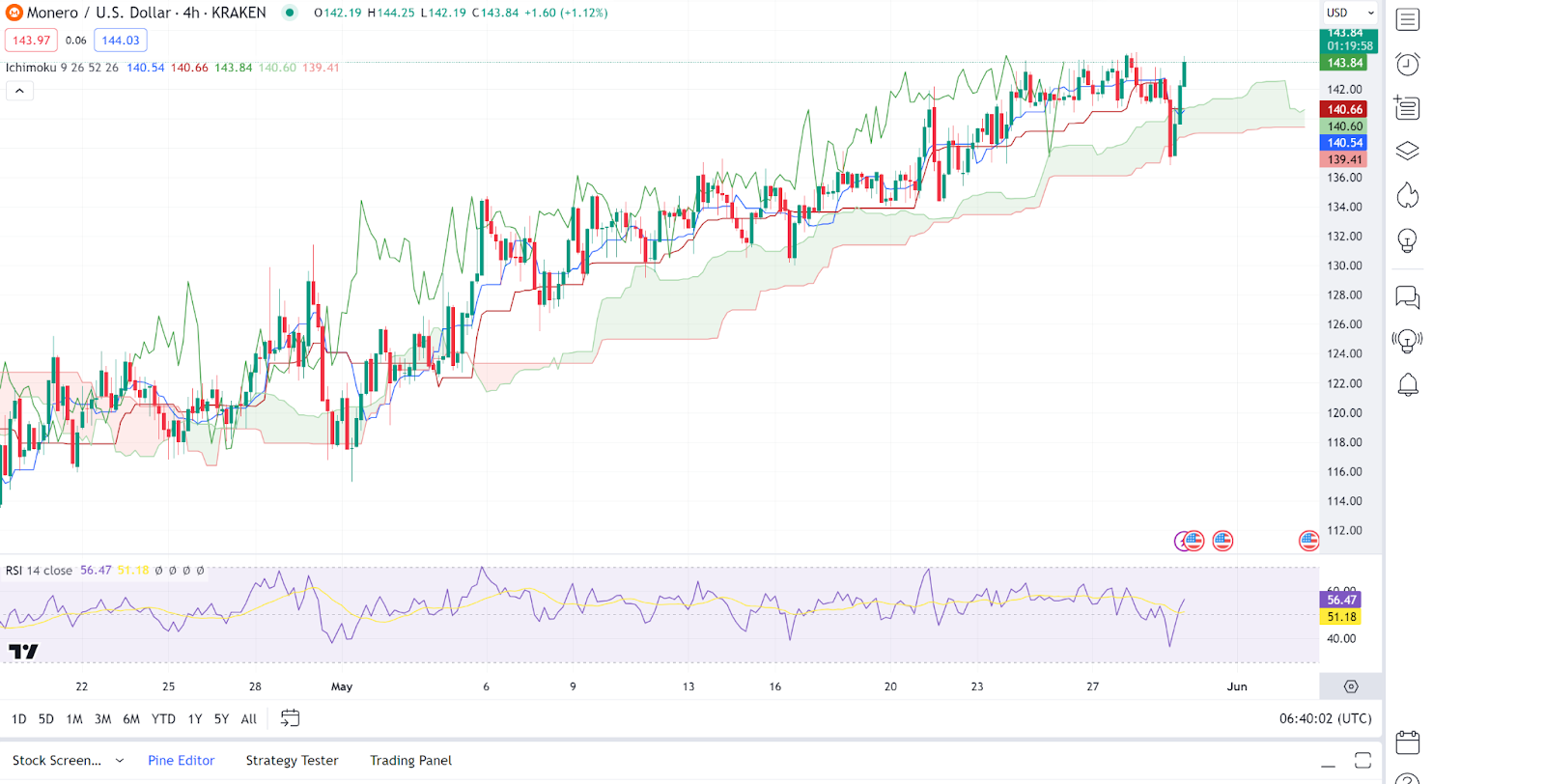
Task: Click the 06:40:02 (UTC) timezone clock
Action: point(1325,718)
